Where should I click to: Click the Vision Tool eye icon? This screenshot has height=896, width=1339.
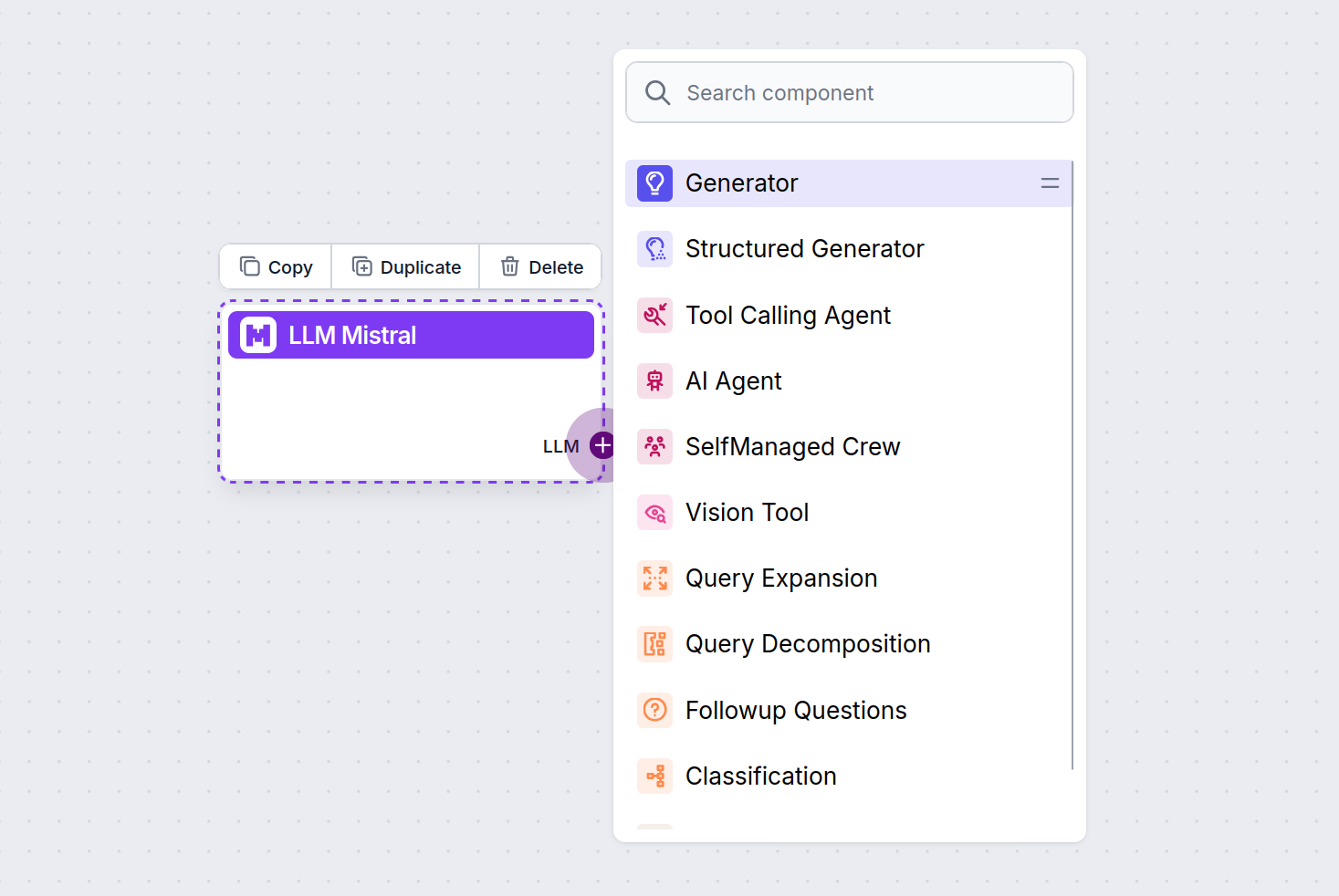[654, 513]
